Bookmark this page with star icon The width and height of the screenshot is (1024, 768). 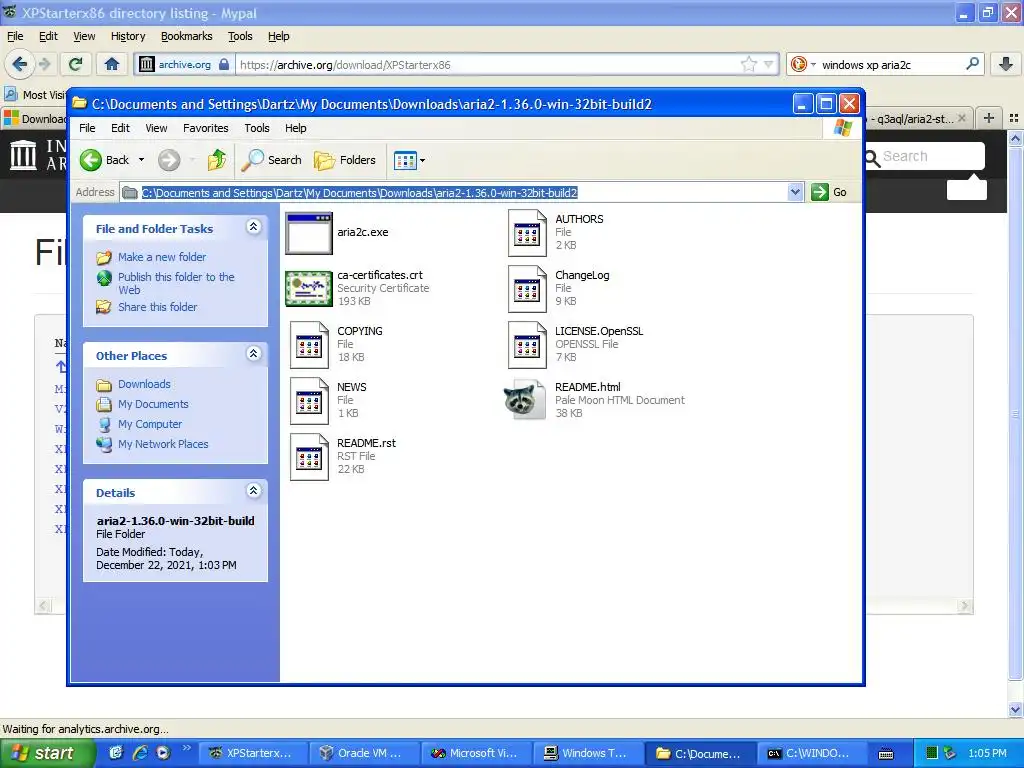pyautogui.click(x=748, y=64)
